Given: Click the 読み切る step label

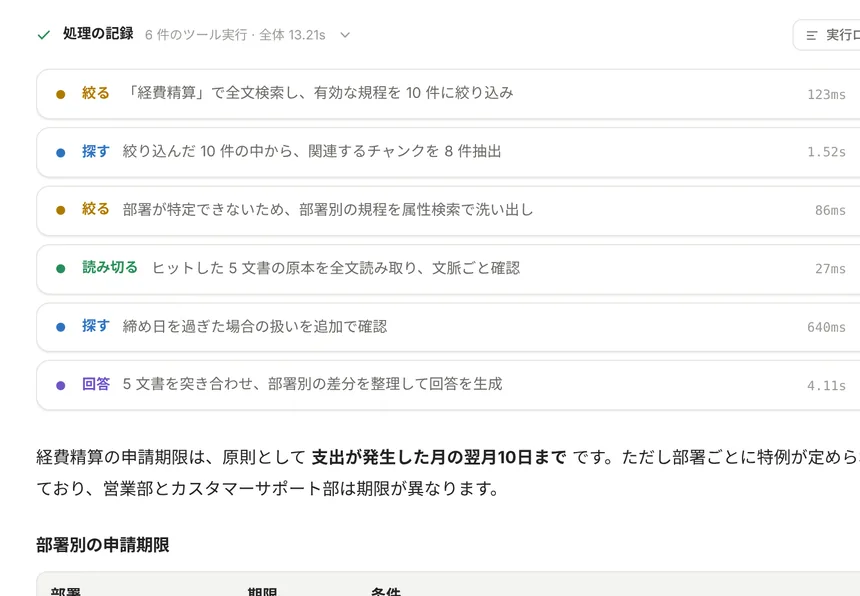Looking at the screenshot, I should click(x=110, y=267).
